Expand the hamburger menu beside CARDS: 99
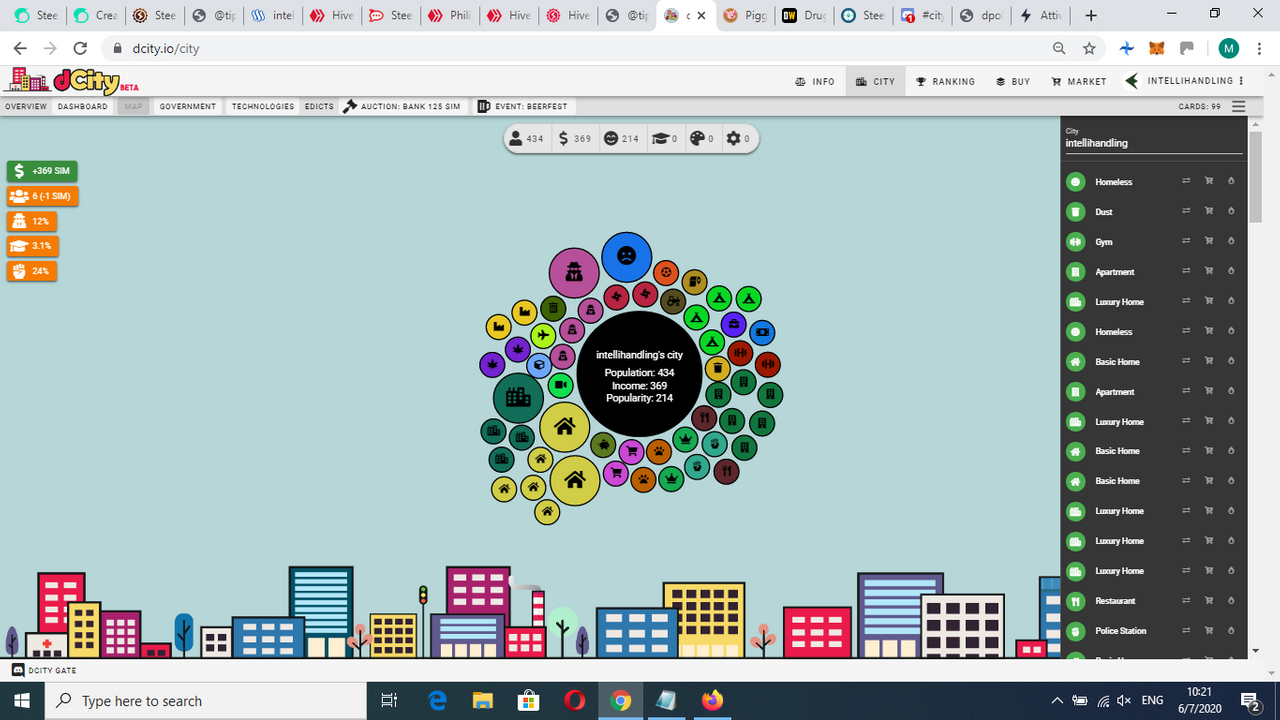The width and height of the screenshot is (1280, 720). (x=1239, y=107)
